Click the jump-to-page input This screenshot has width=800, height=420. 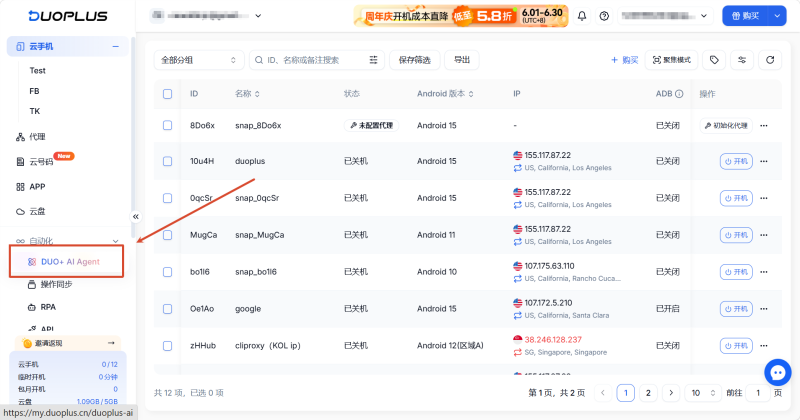click(x=758, y=393)
